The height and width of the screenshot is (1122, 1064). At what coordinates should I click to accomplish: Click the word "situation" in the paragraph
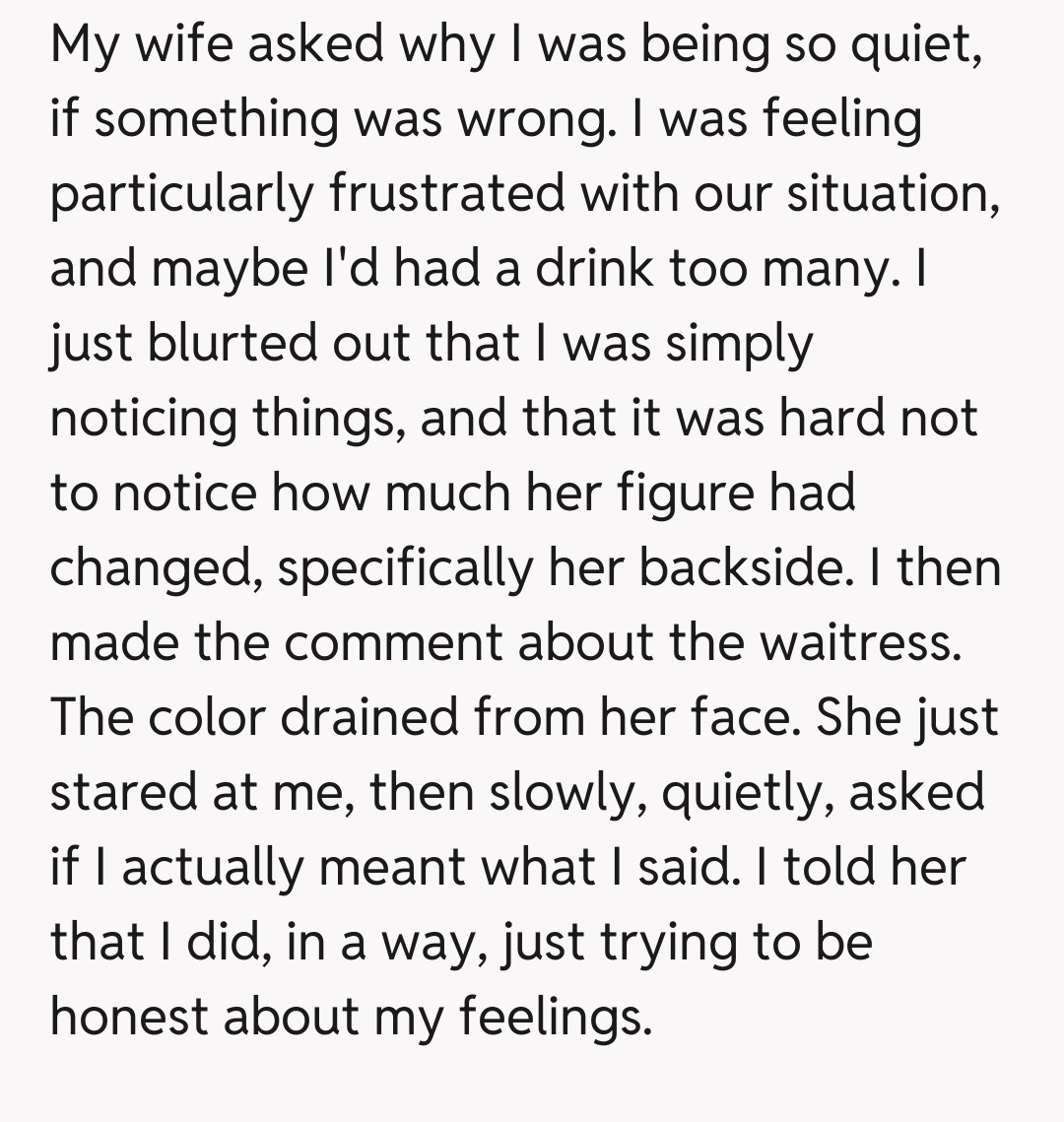(x=893, y=195)
